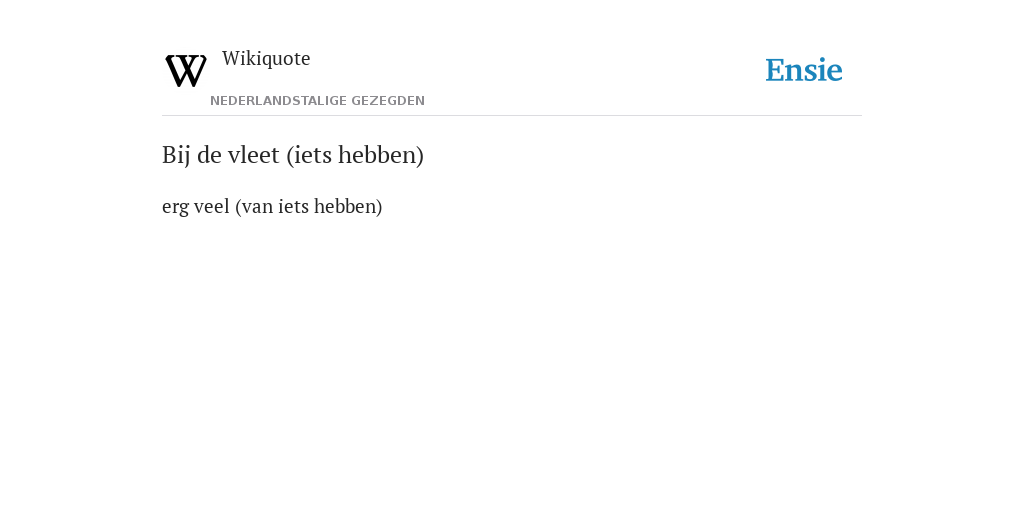This screenshot has width=1024, height=512.
Task: Click the word GEZEGDEN in the subtitle
Action: [x=388, y=101]
